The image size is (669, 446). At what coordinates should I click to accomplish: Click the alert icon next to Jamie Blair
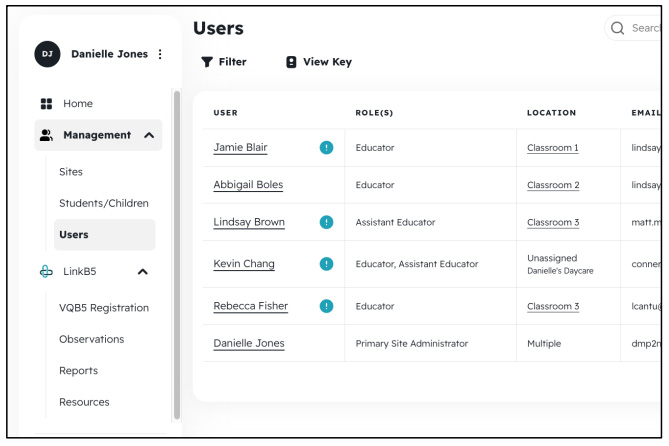pos(326,148)
